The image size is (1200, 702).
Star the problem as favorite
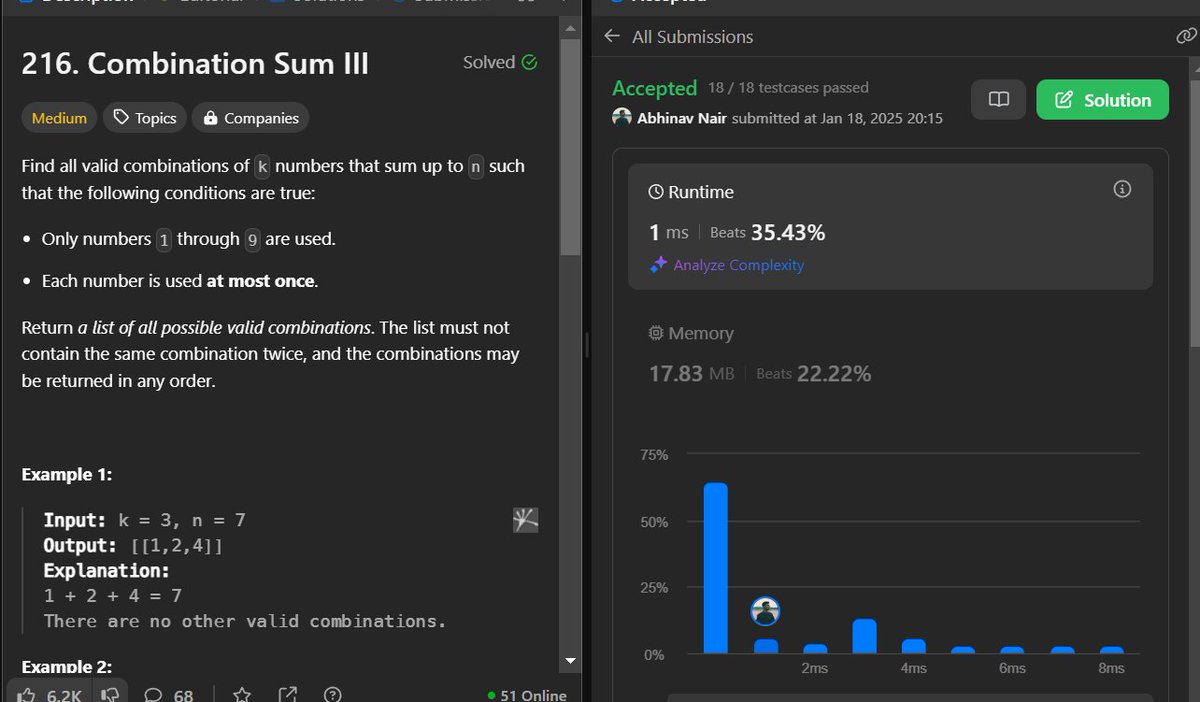point(241,694)
